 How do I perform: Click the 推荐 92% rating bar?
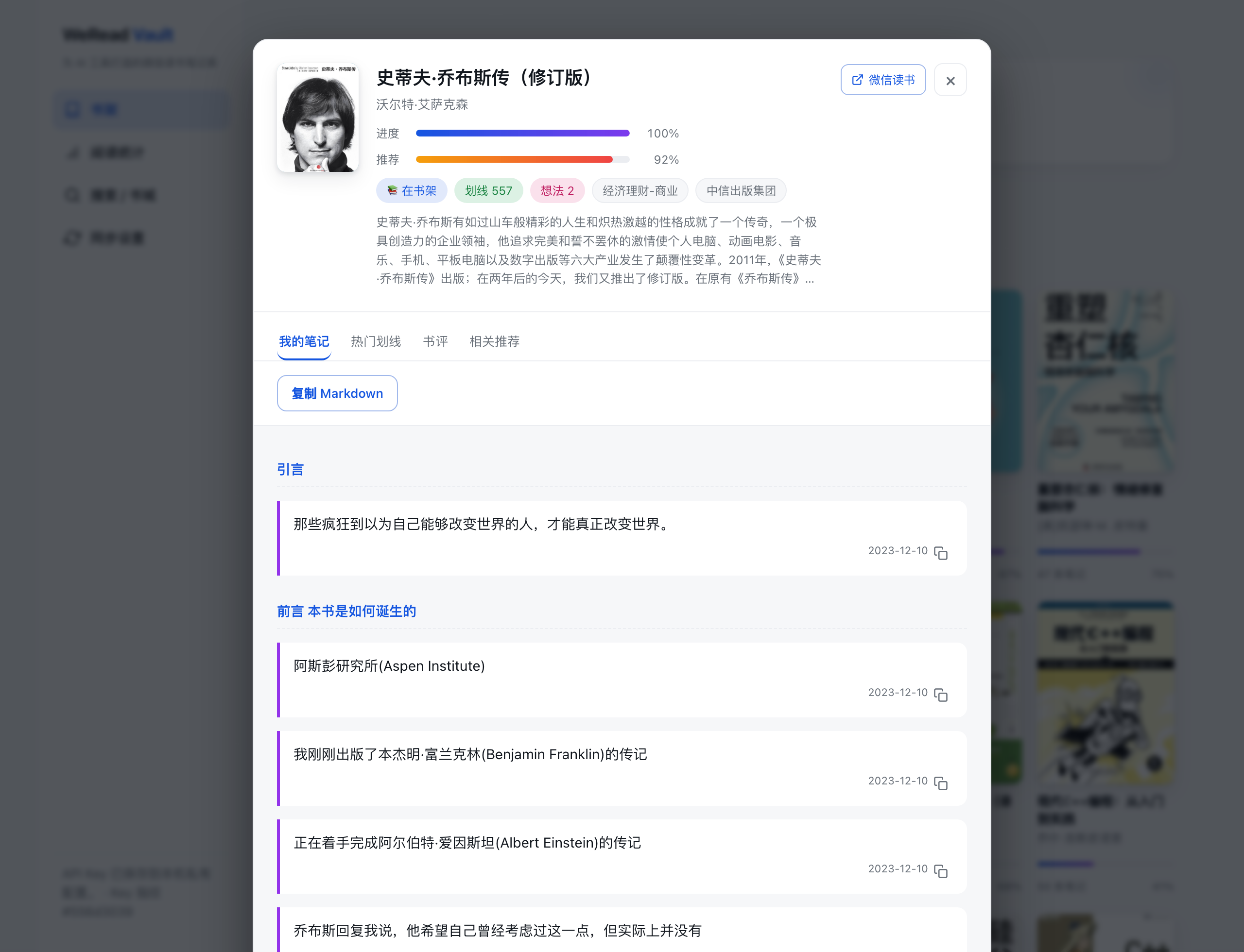[523, 159]
